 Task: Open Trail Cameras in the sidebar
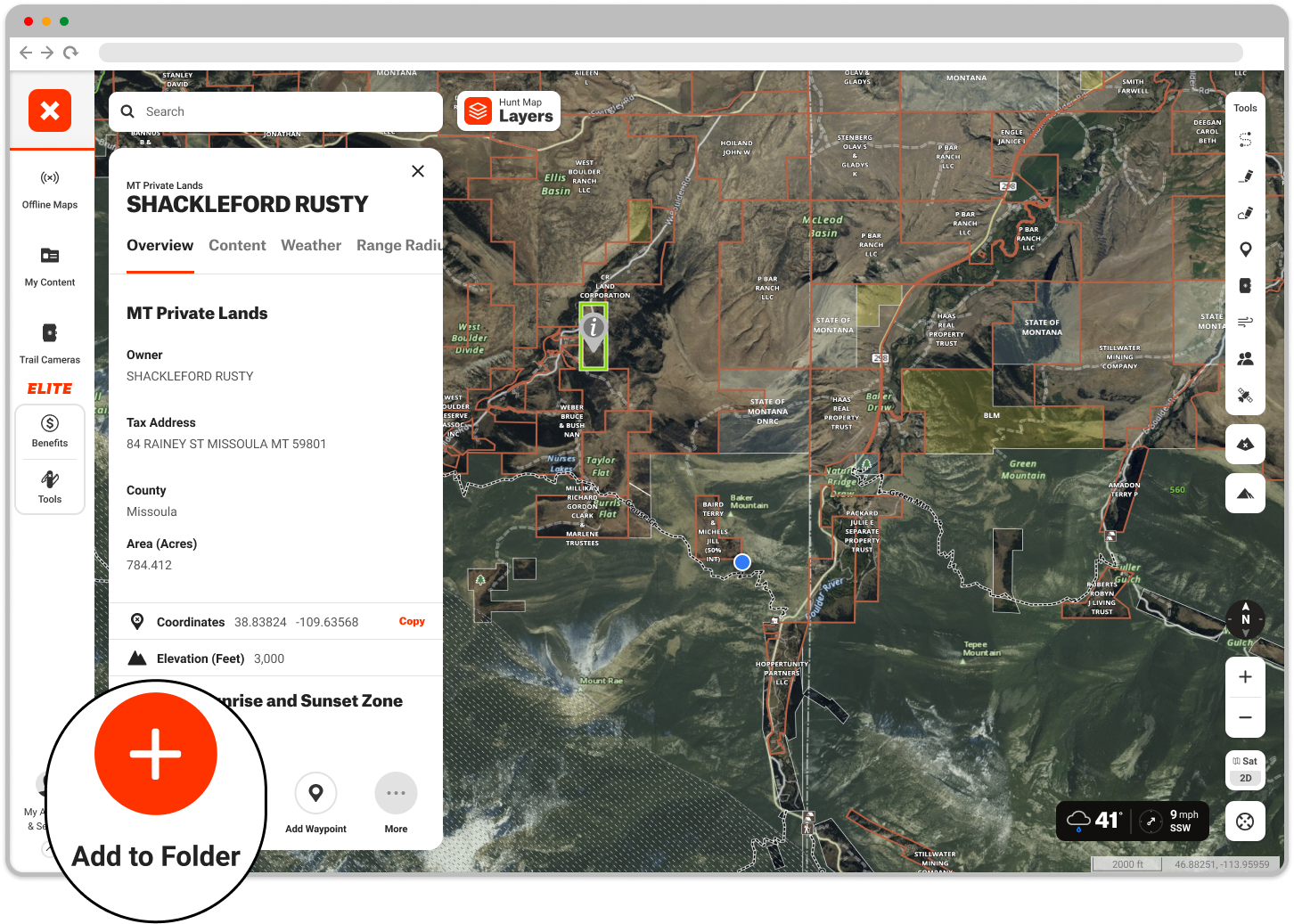[x=50, y=345]
